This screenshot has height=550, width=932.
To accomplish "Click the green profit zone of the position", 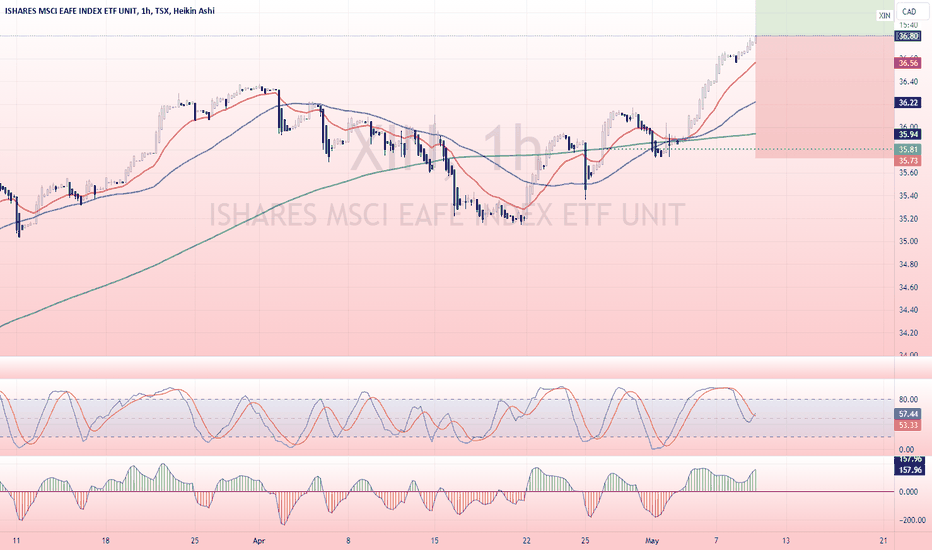I will (x=824, y=18).
